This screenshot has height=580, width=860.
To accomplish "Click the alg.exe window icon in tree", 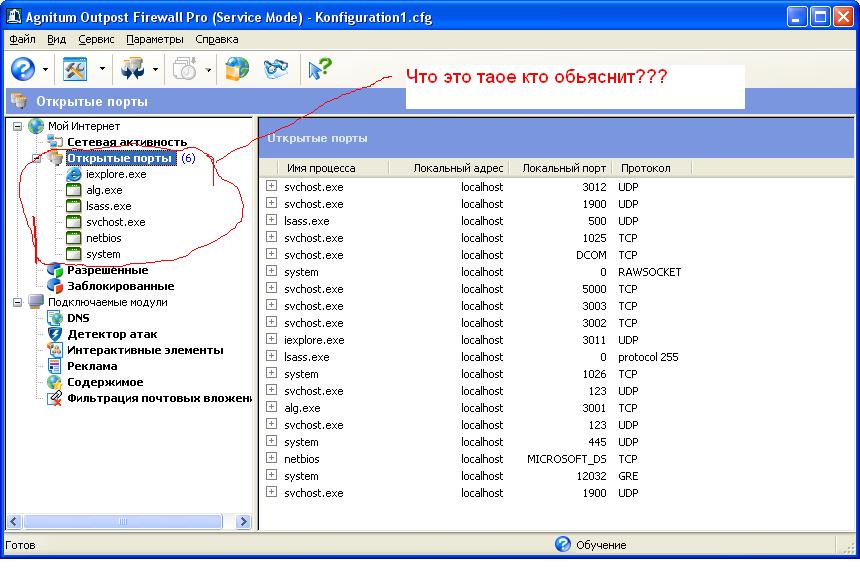I will (73, 190).
